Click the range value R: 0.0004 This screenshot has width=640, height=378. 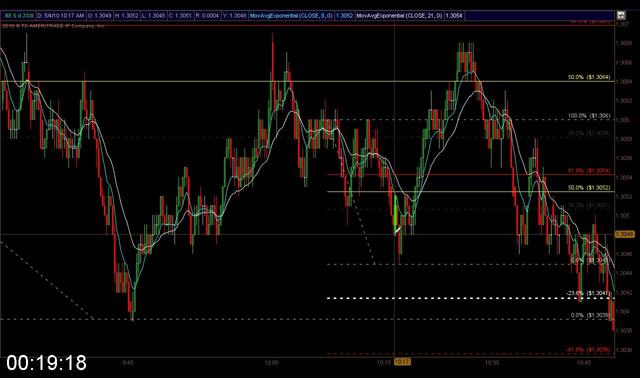[x=207, y=16]
